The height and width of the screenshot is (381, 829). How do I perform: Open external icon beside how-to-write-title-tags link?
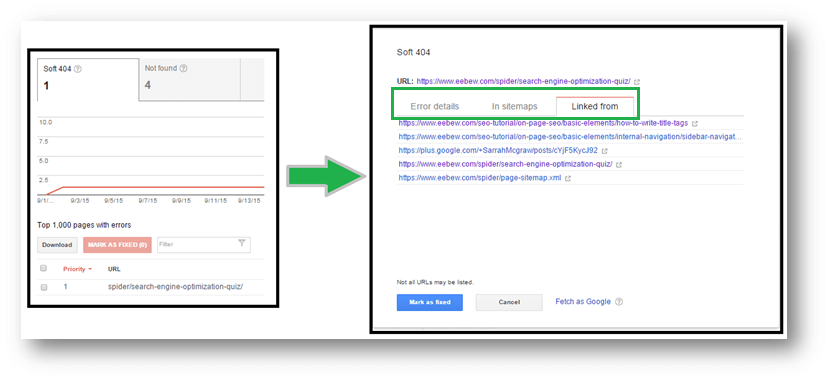click(695, 124)
